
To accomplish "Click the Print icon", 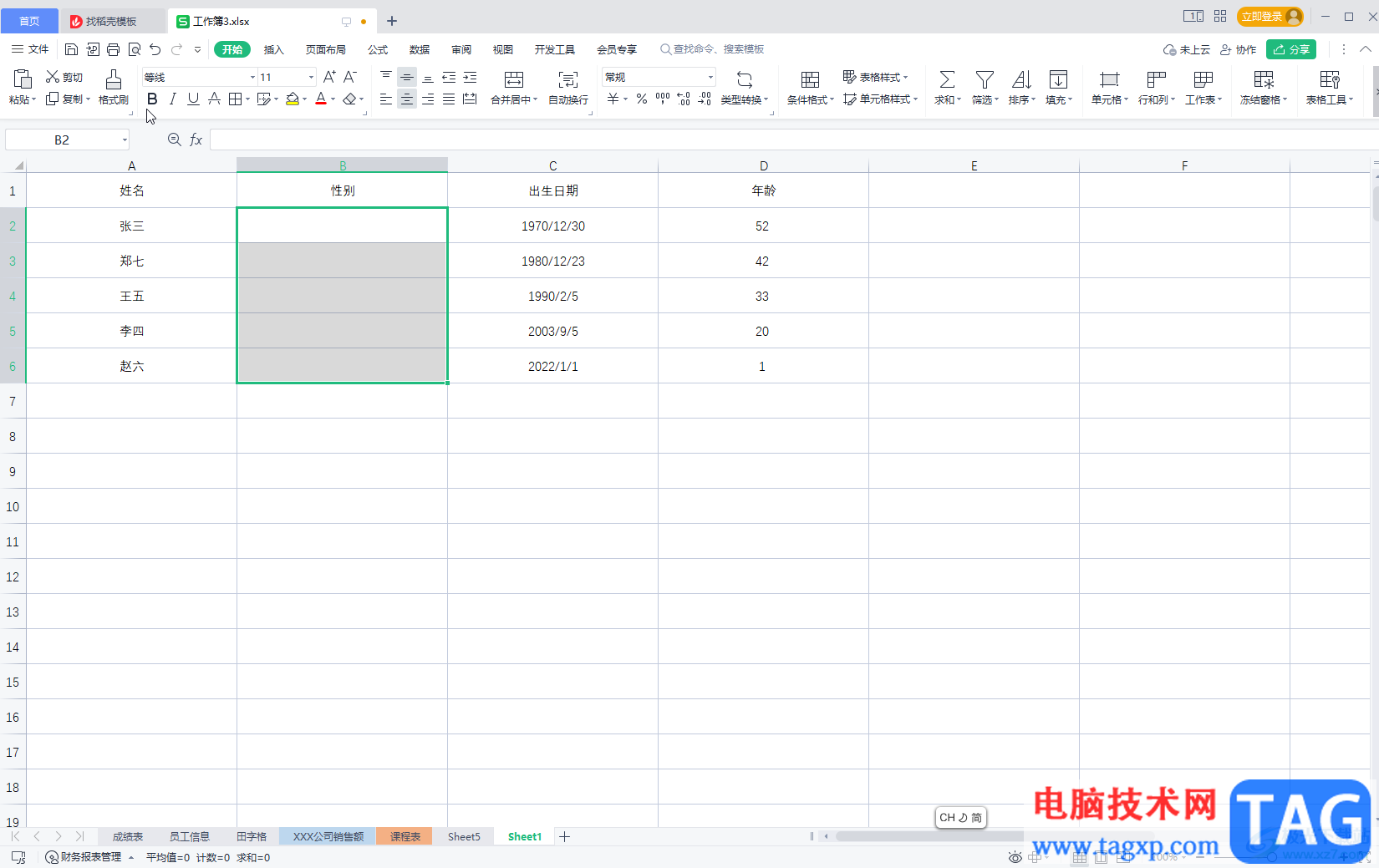I will point(113,49).
